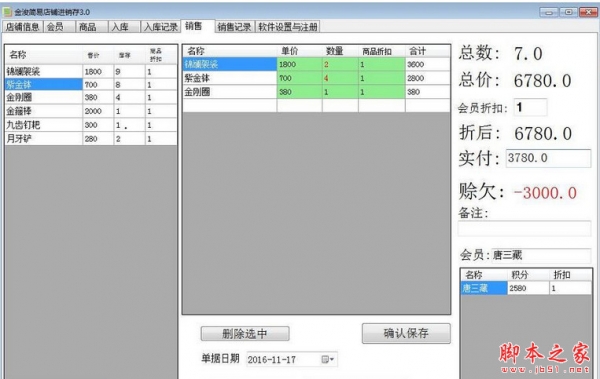Select 紫金钵 row in sales table
The height and width of the screenshot is (379, 600).
(230, 78)
